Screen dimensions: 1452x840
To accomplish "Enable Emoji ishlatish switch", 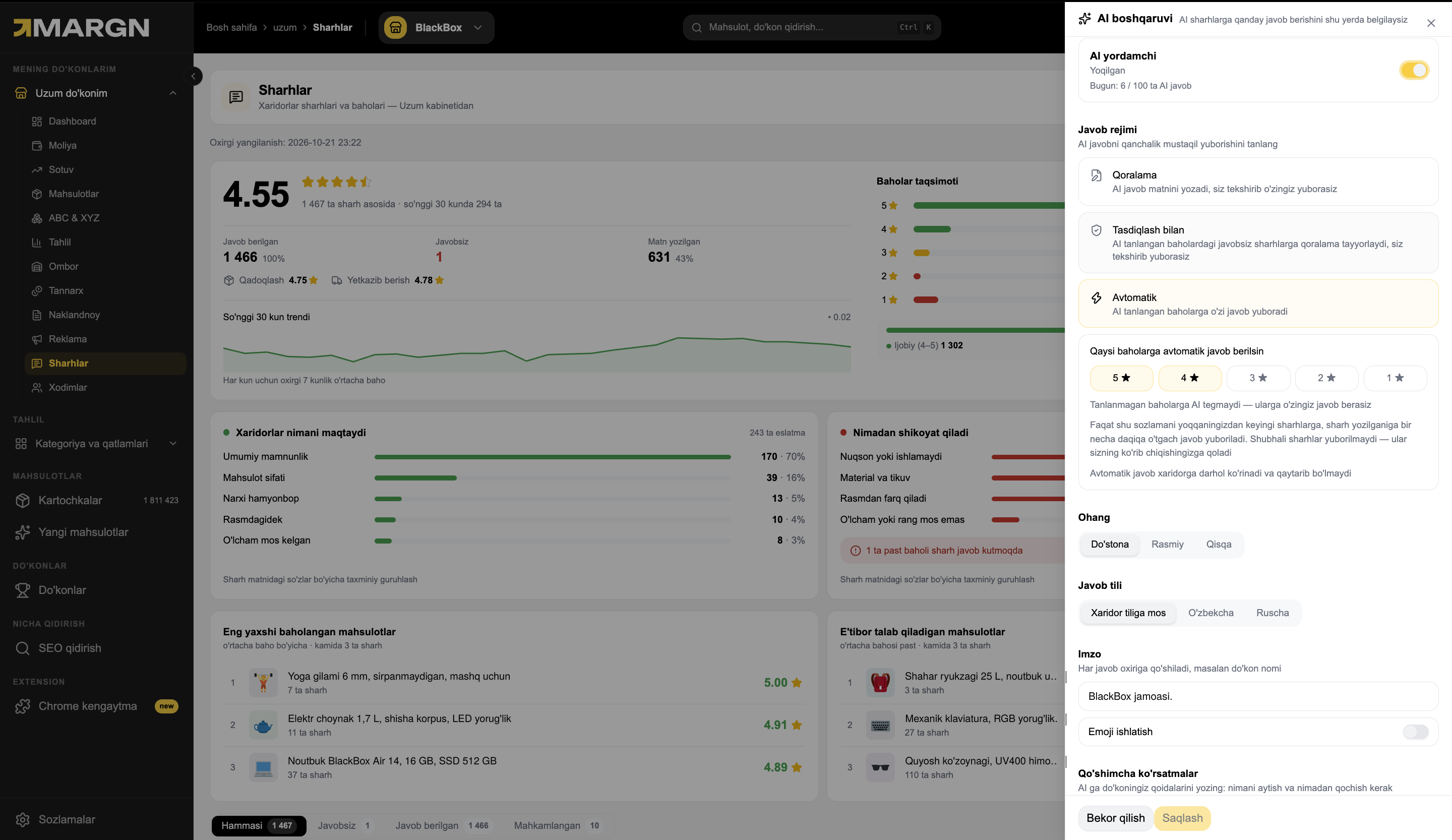I will click(1415, 732).
